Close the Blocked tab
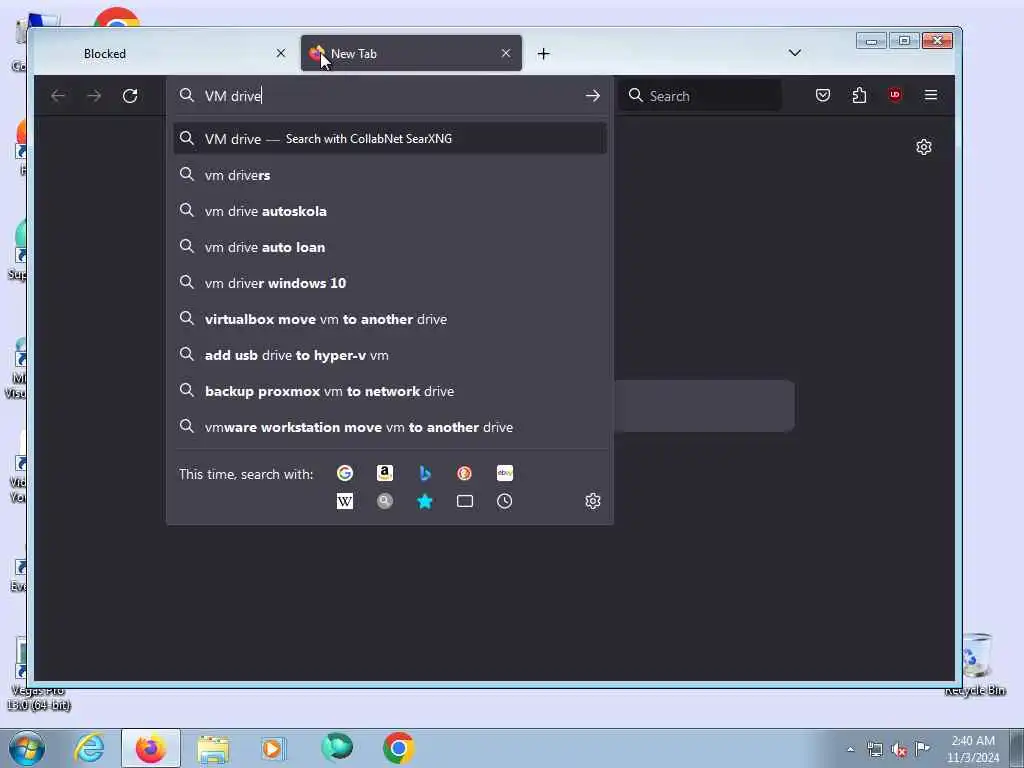This screenshot has width=1024, height=768. tap(281, 53)
